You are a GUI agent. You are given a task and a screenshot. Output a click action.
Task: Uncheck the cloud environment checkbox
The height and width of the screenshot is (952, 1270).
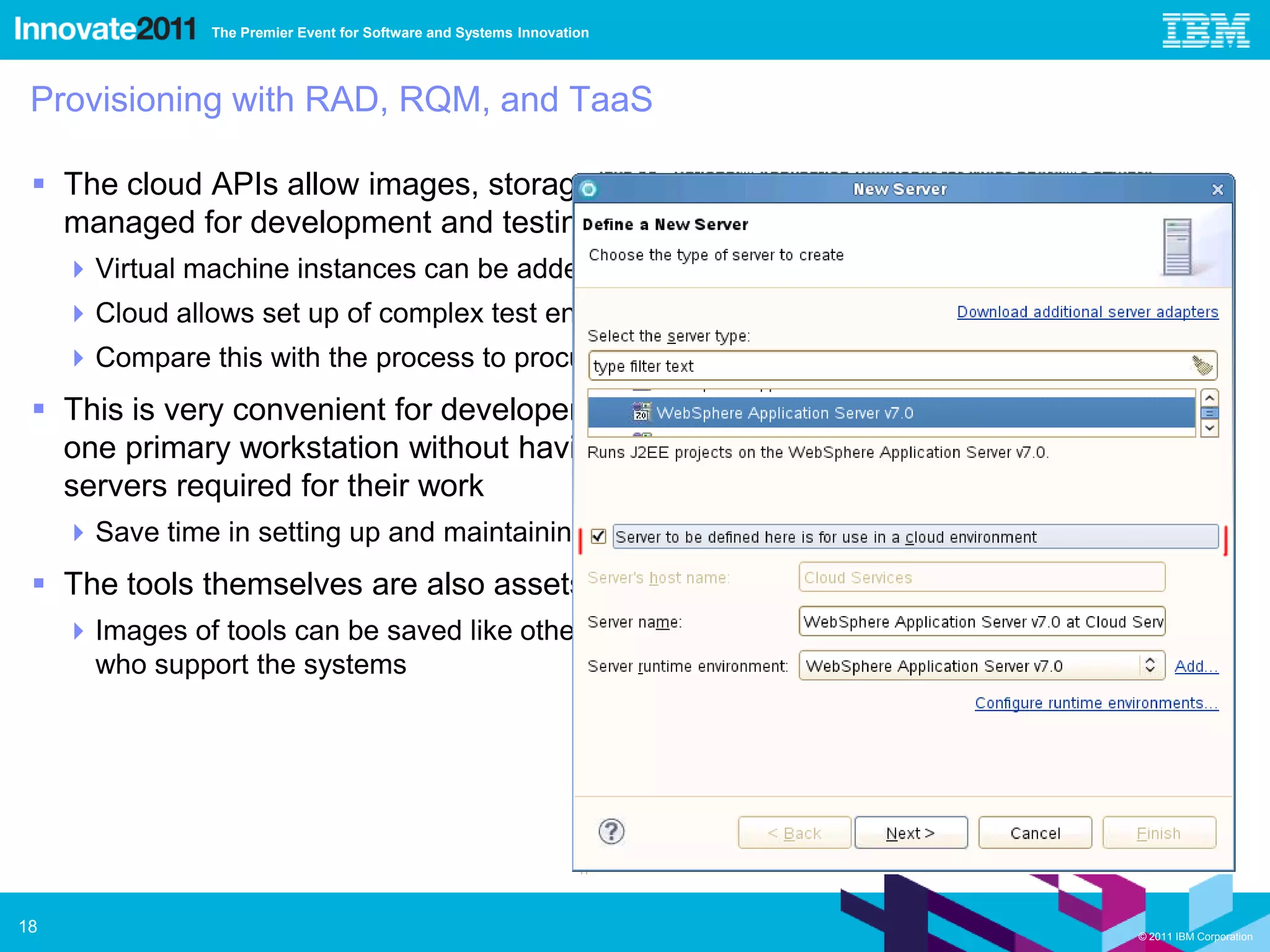tap(598, 536)
